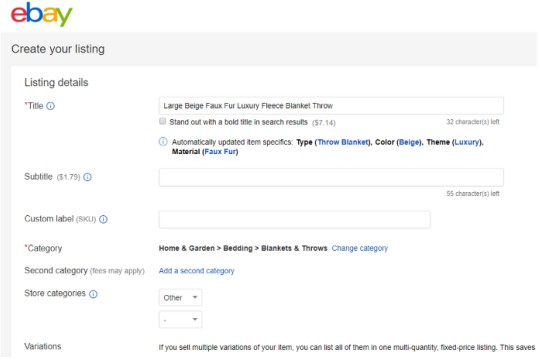Select the Home & Garden category path text
Viewport: 540px width, 363px height.
(x=243, y=248)
